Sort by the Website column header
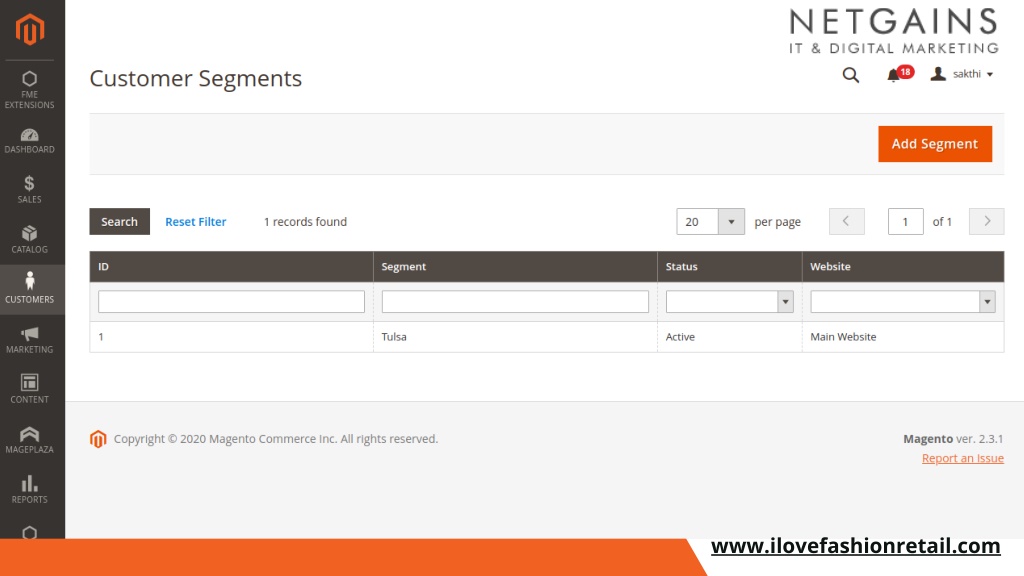 click(x=903, y=266)
